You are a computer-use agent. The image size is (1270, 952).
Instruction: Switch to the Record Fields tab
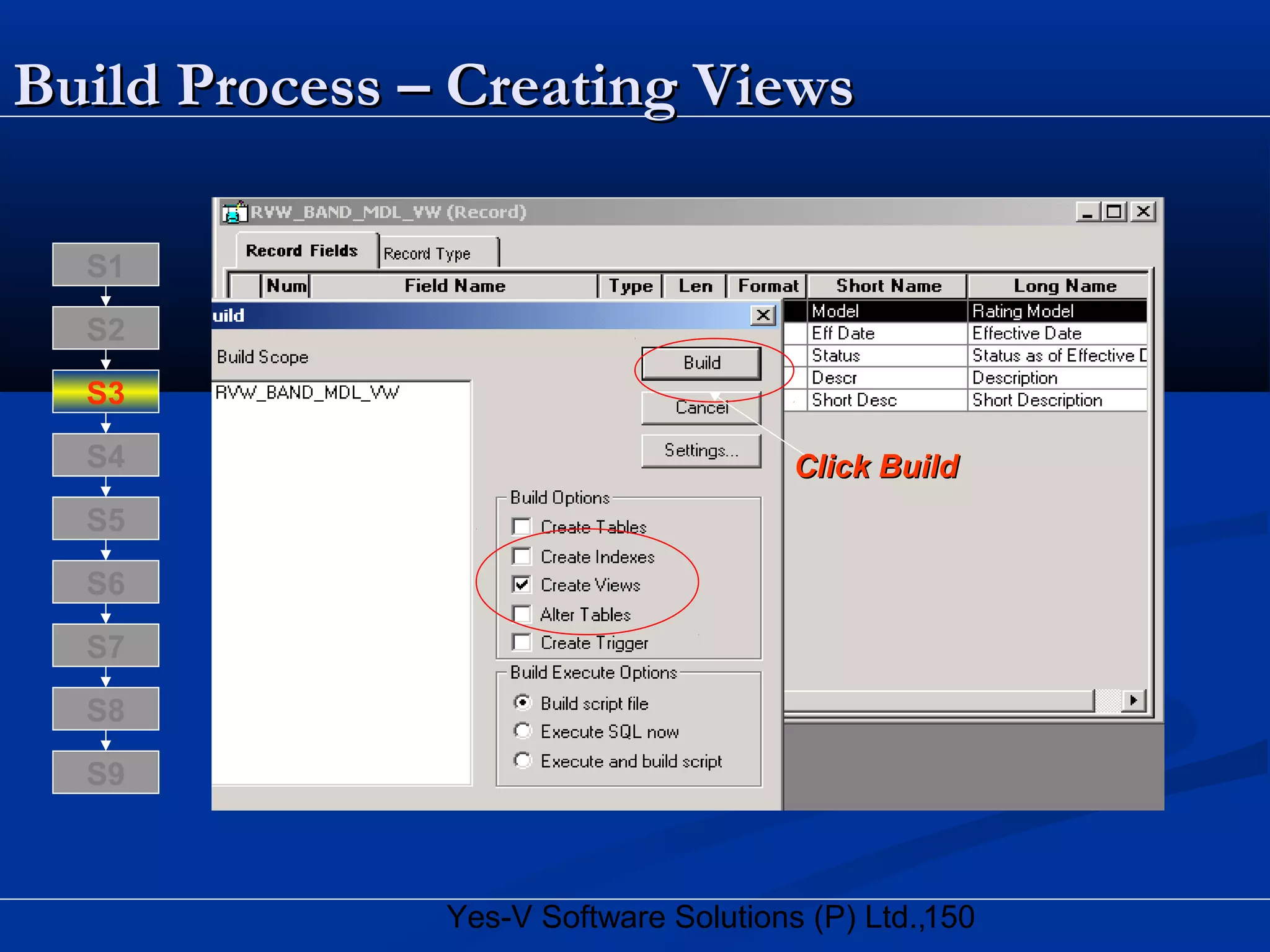[x=308, y=250]
